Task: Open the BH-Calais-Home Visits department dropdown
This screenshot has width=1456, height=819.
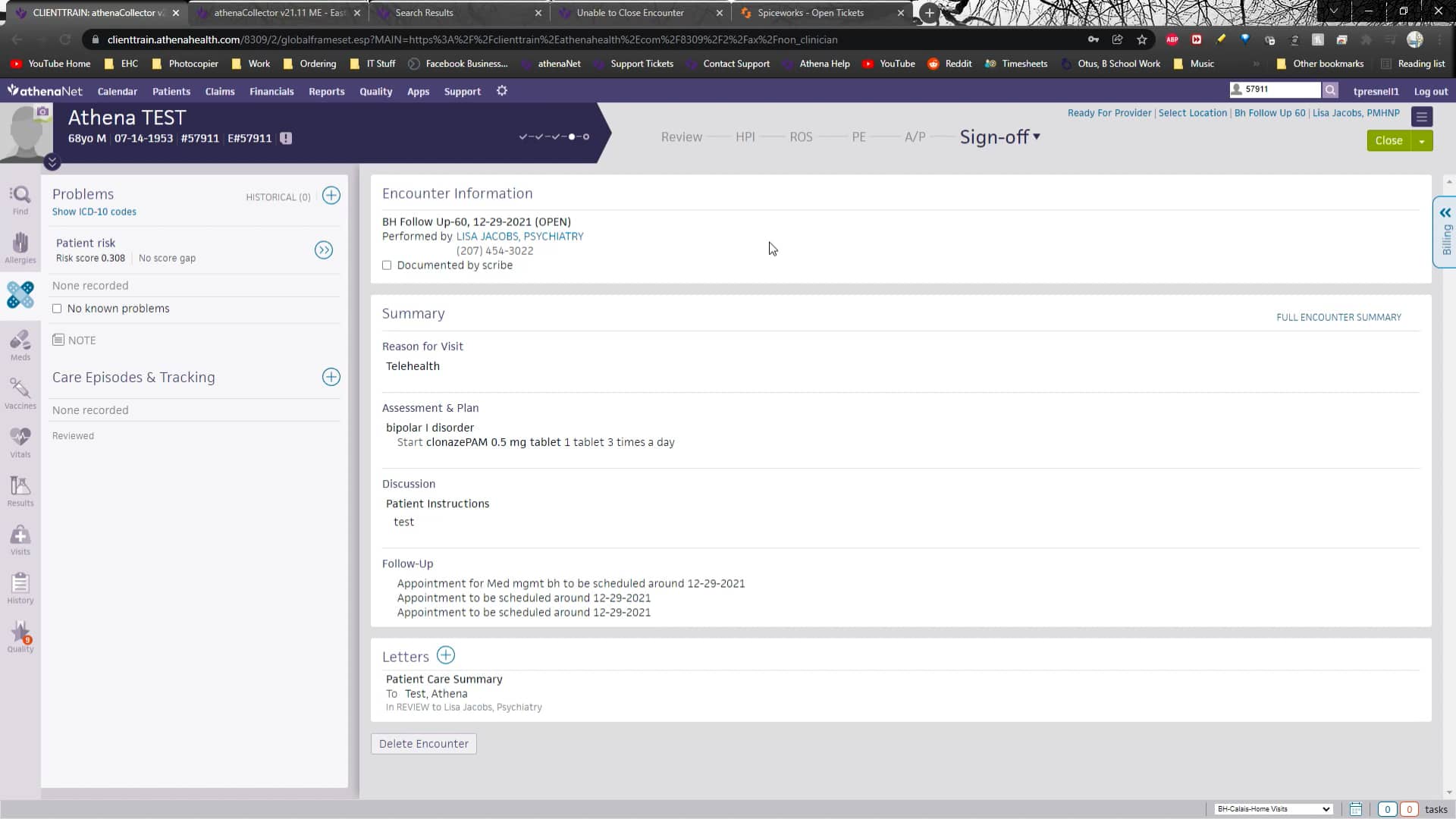Action: (x=1272, y=809)
